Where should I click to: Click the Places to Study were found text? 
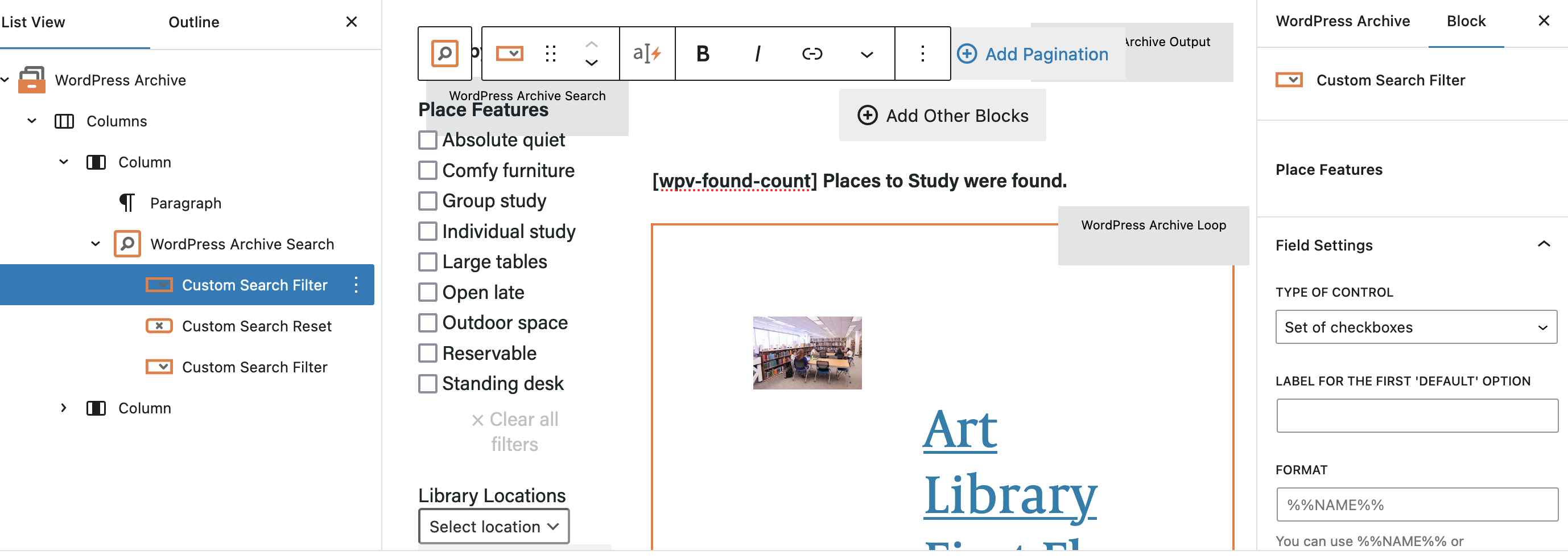click(944, 181)
